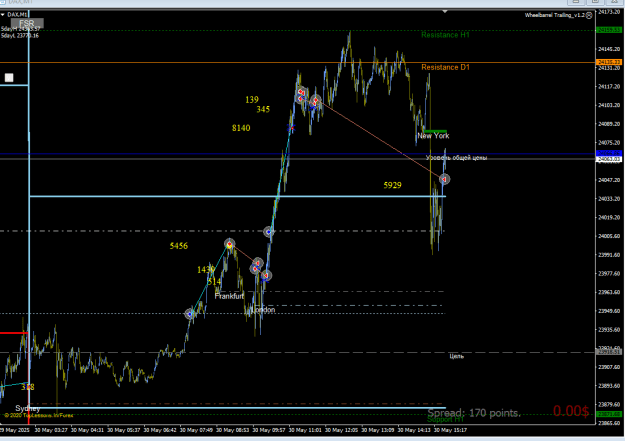Click the orange 24135.33 price tag
The image size is (625, 441).
click(x=609, y=62)
